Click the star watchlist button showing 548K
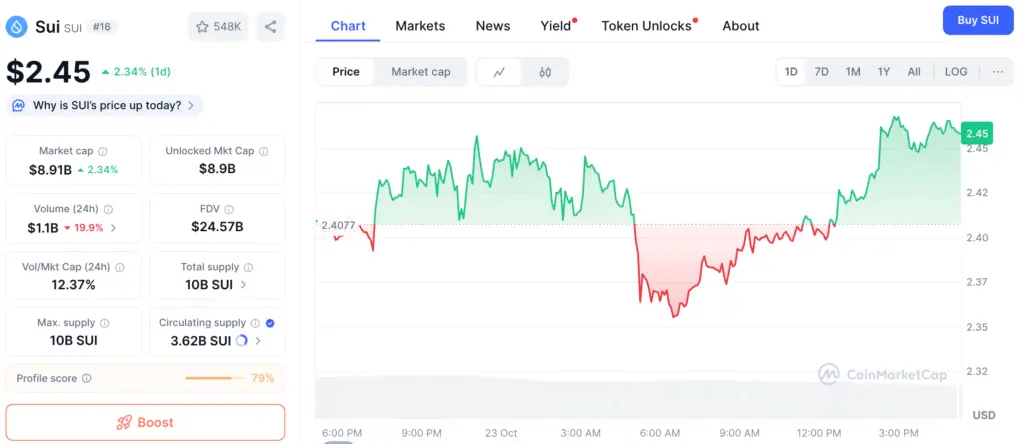The image size is (1024, 444). [218, 27]
